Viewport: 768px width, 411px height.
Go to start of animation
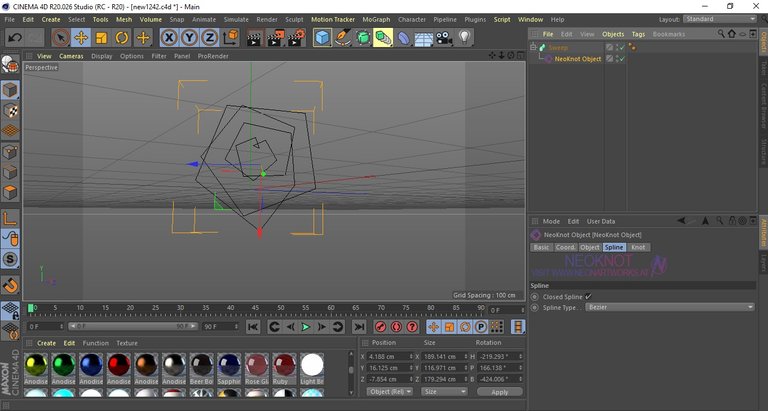click(x=253, y=327)
